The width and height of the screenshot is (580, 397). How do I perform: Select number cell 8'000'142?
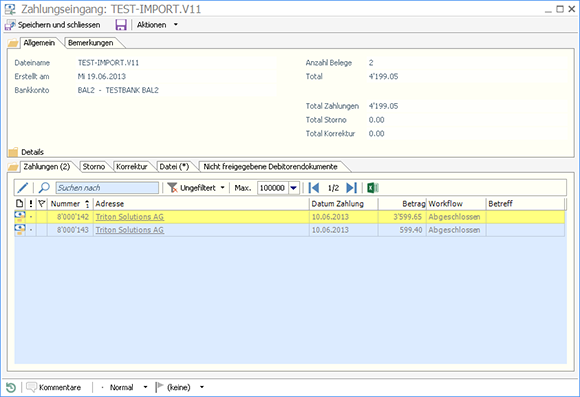[x=70, y=217]
